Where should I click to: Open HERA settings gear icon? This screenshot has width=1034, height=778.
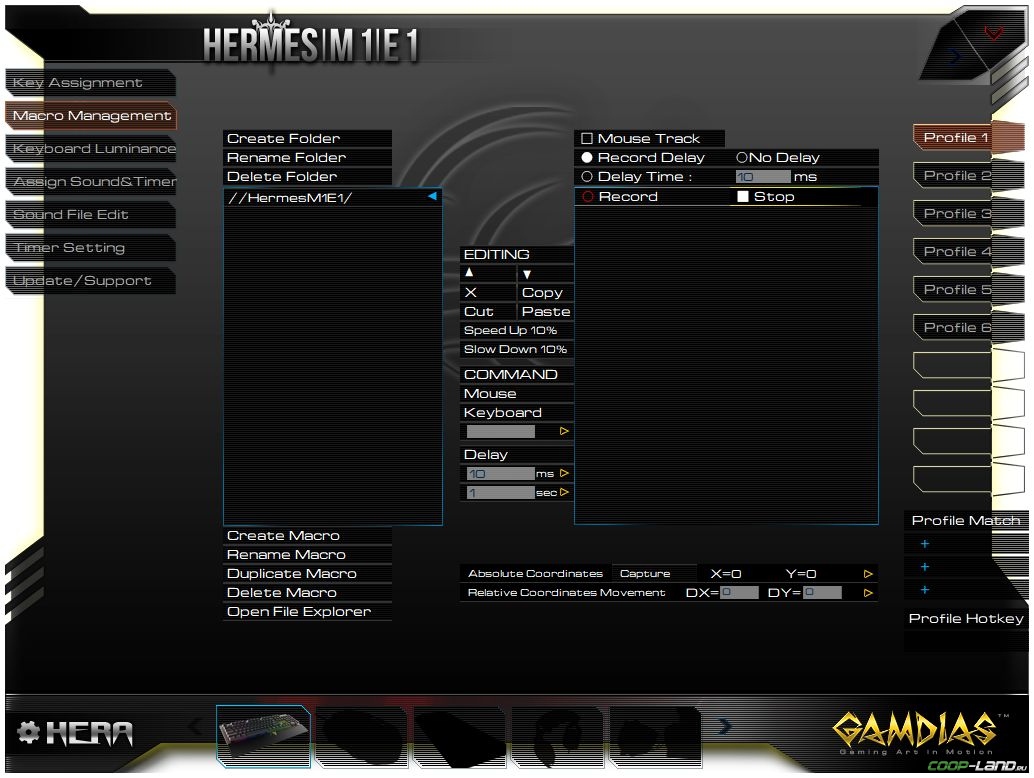tap(28, 732)
